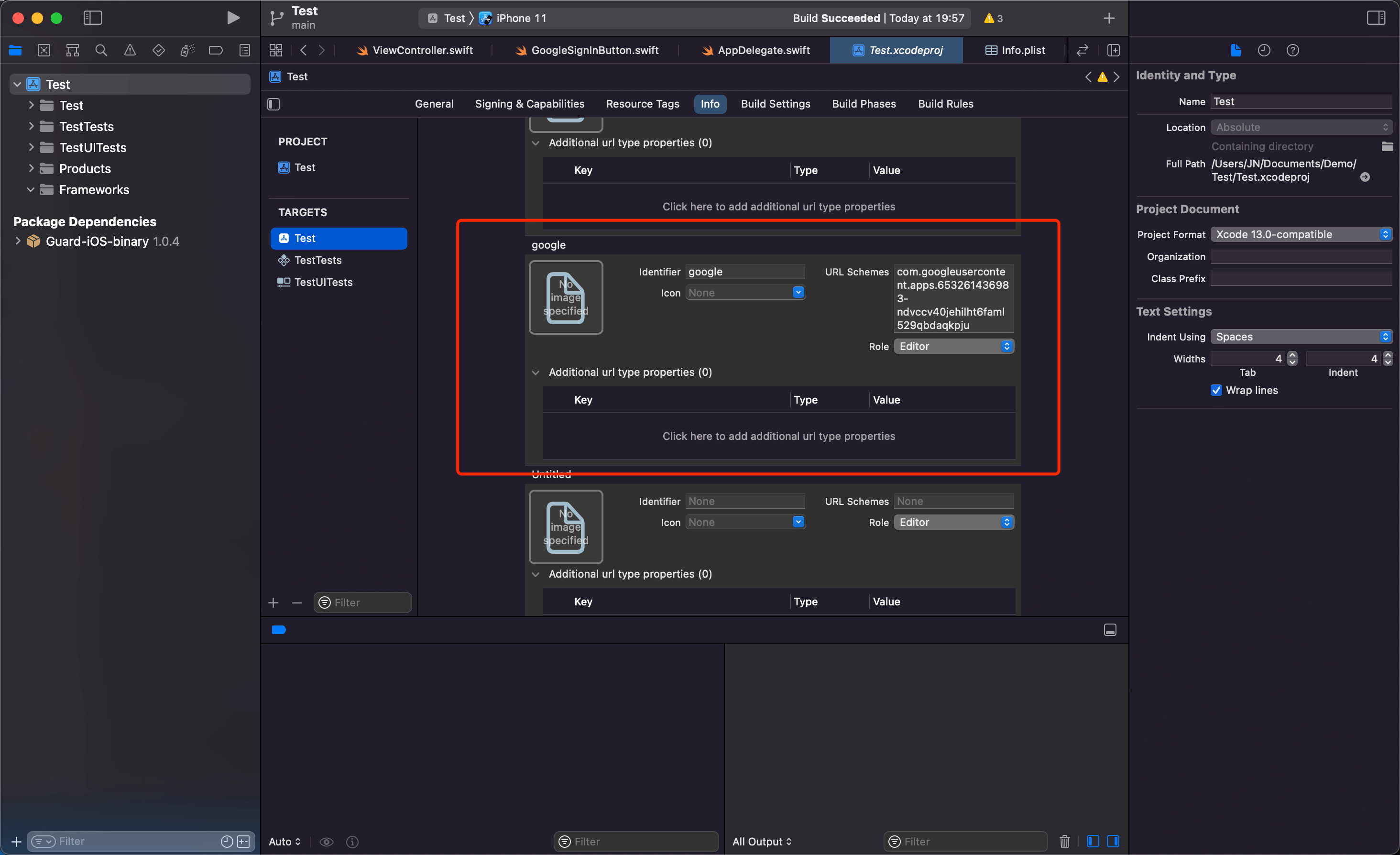Image resolution: width=1400 pixels, height=855 pixels.
Task: Toggle the Wrap lines checkbox
Action: tap(1216, 390)
